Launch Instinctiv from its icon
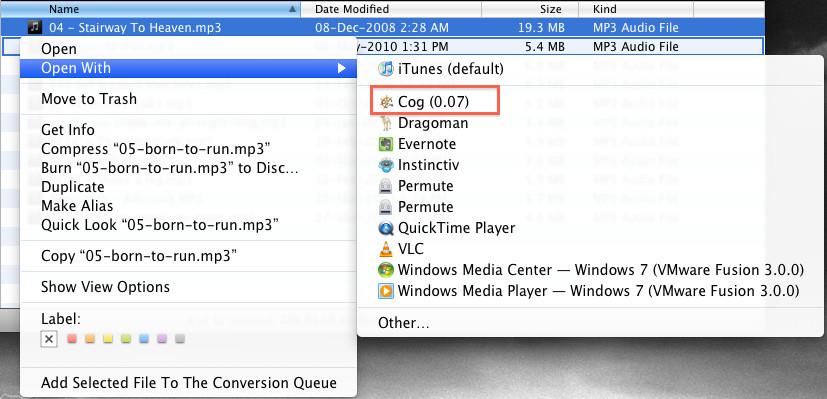The image size is (827, 399). (x=386, y=165)
